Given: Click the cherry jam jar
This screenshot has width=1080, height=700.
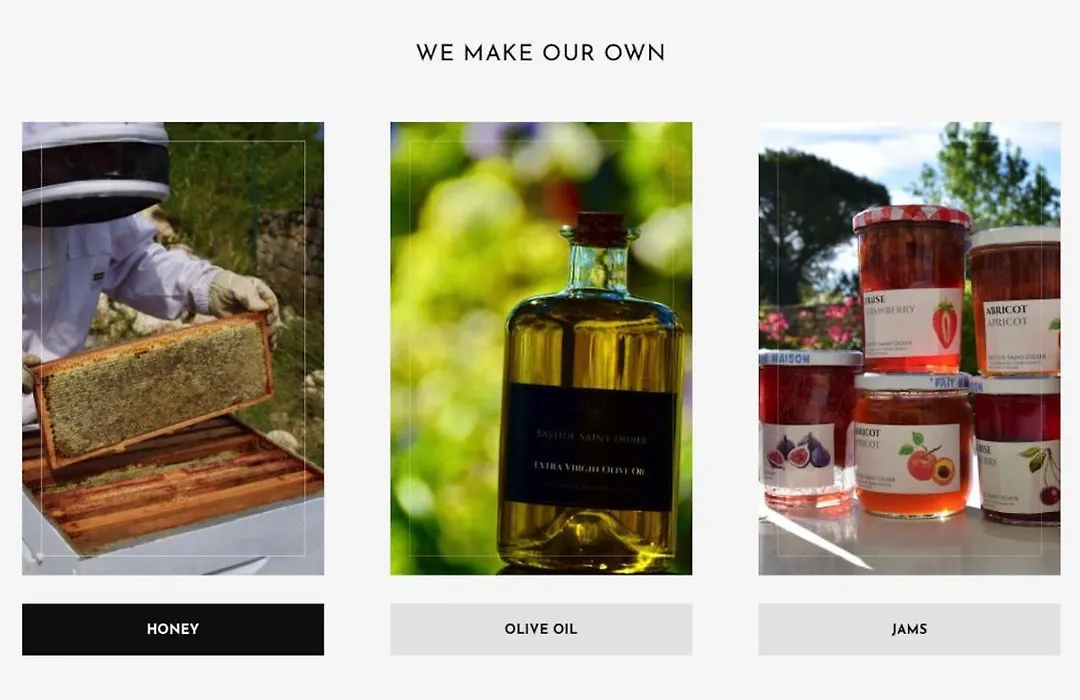Looking at the screenshot, I should tap(1018, 451).
